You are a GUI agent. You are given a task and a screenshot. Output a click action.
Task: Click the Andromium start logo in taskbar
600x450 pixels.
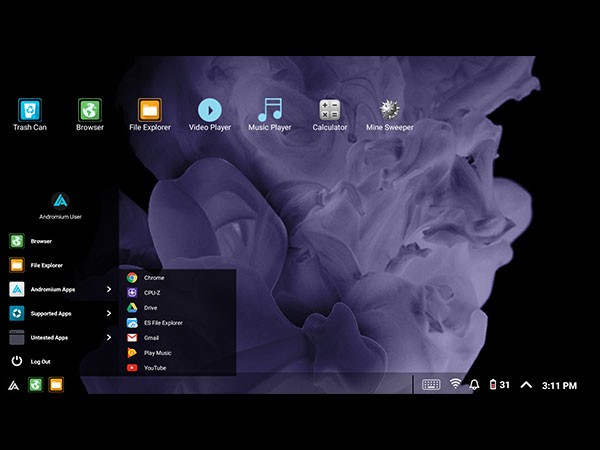tap(13, 385)
